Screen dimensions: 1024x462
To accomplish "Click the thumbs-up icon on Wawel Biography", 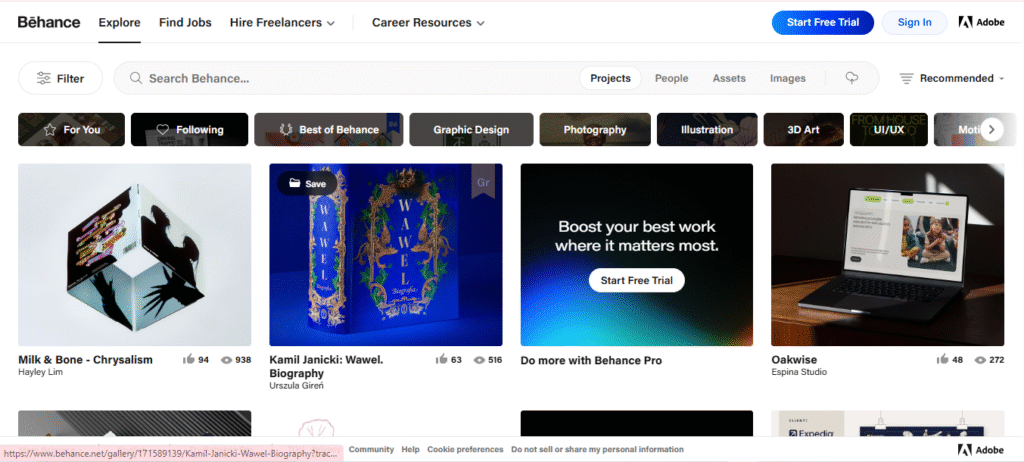I will (x=441, y=360).
